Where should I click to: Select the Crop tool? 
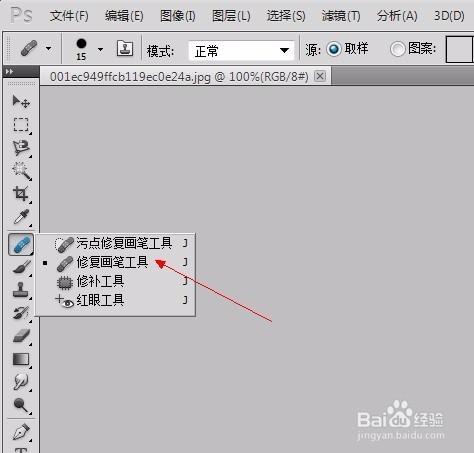click(x=20, y=193)
